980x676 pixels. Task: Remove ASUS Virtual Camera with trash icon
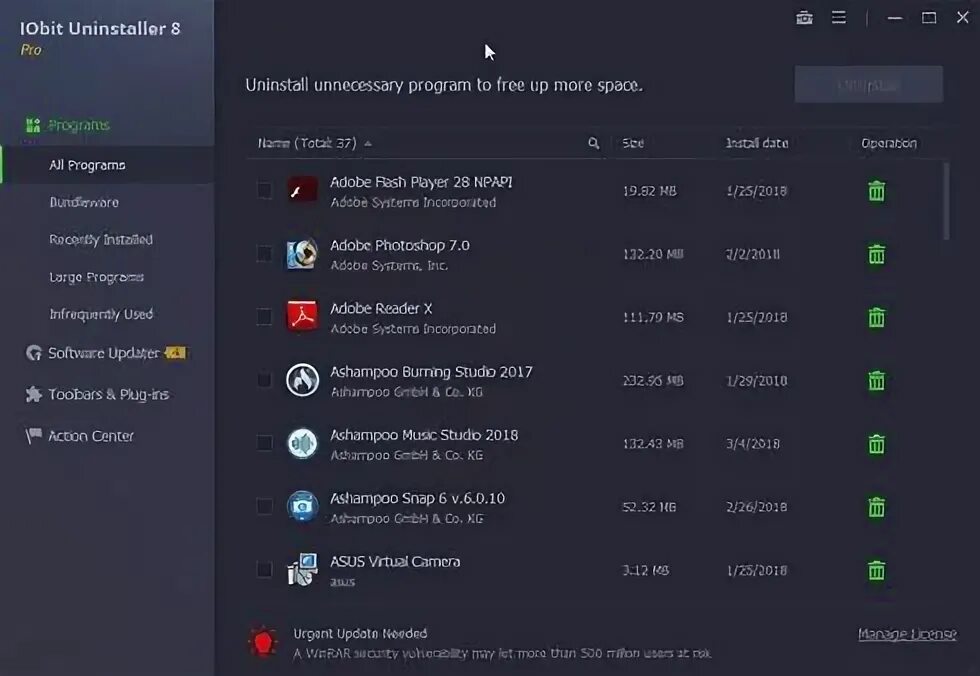pyautogui.click(x=876, y=570)
